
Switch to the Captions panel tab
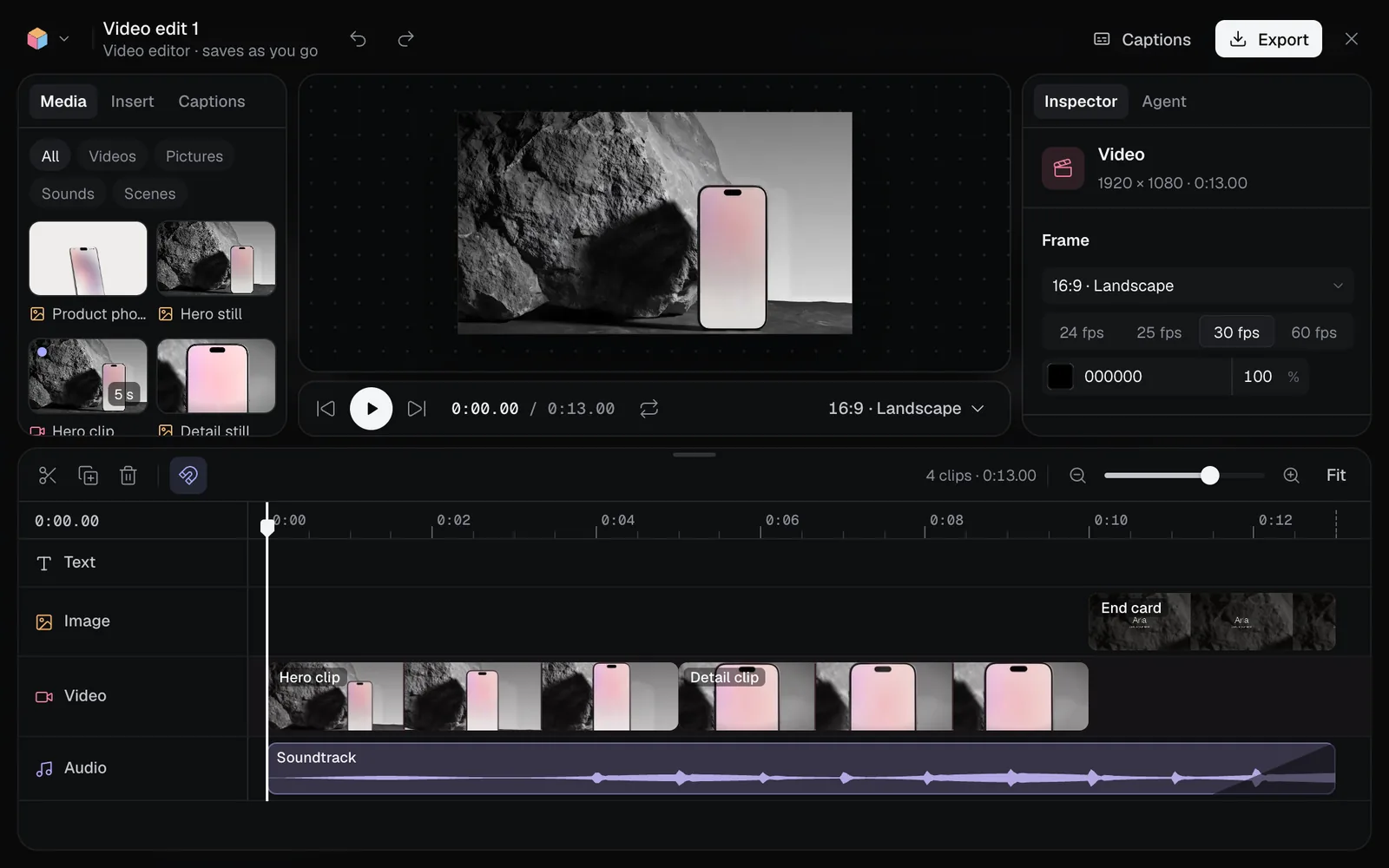[x=212, y=102]
